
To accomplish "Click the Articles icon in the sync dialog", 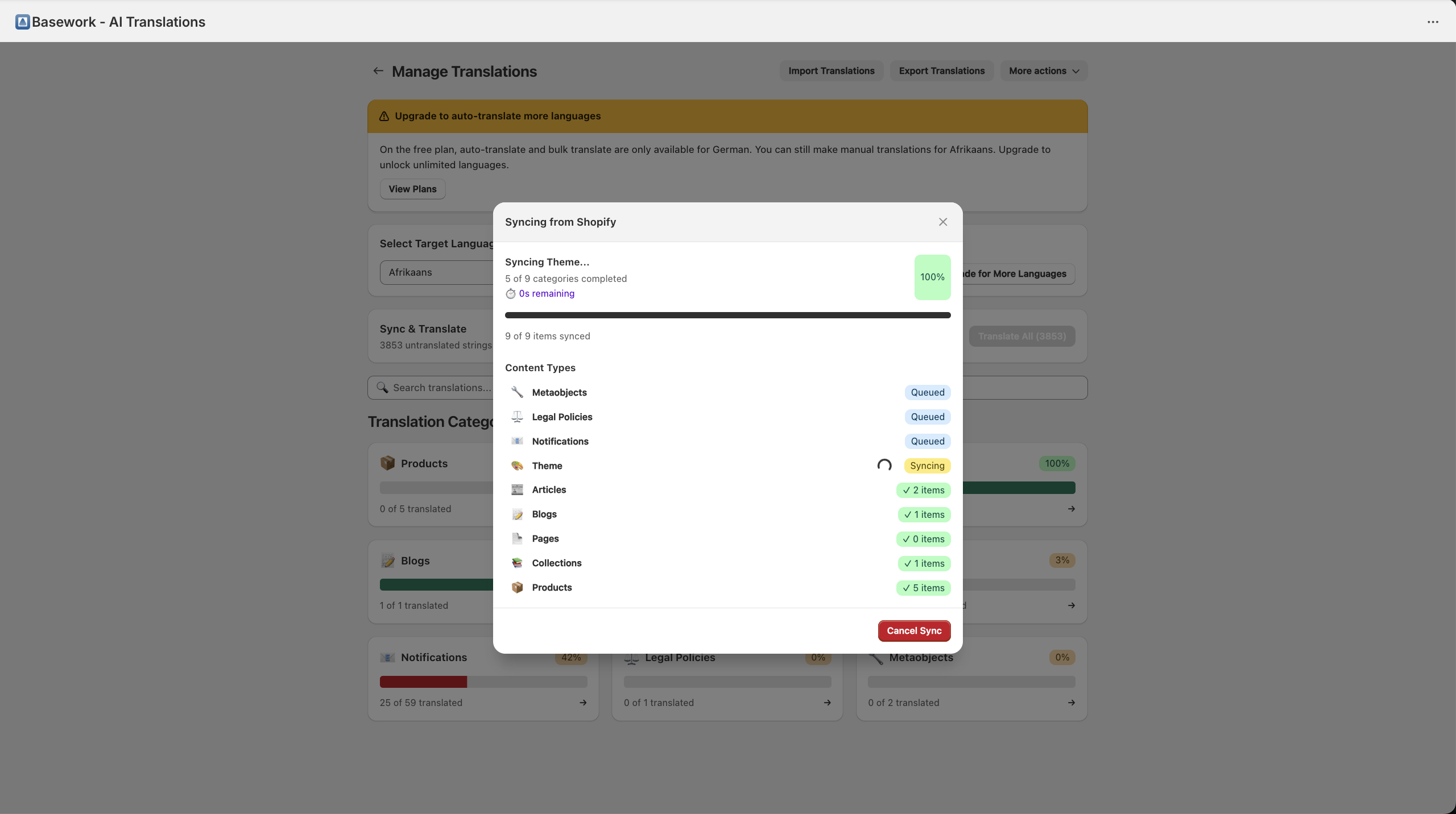I will coord(517,489).
